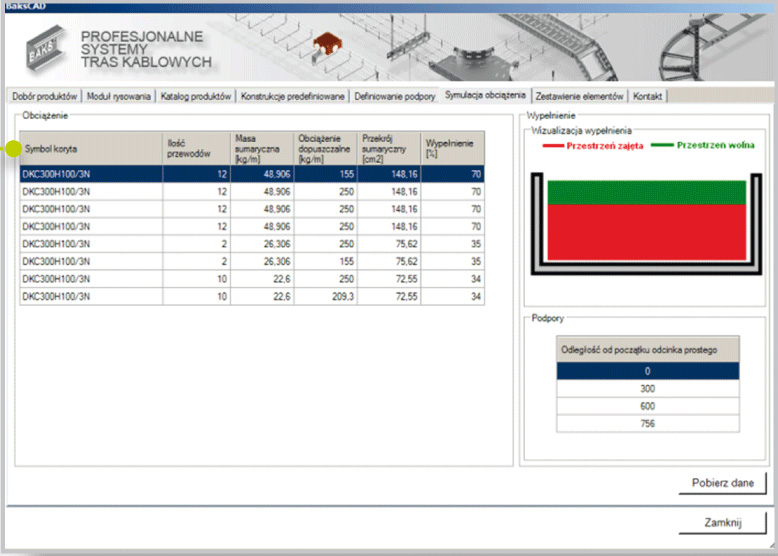
Task: Sort by Symbol koryta column header
Action: coord(90,148)
